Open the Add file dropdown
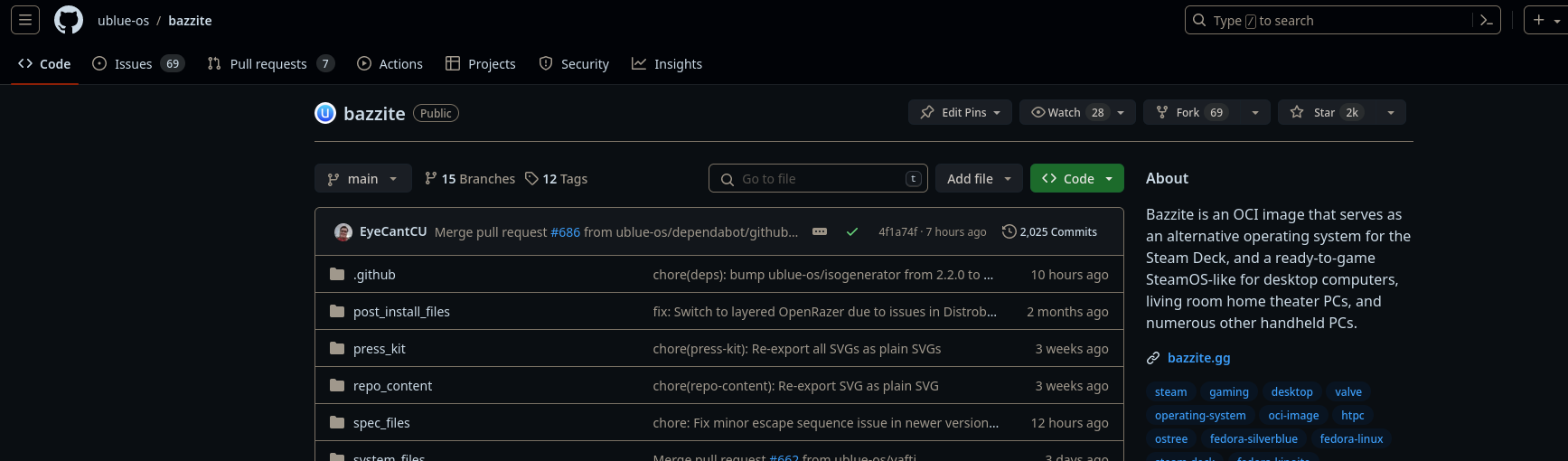The height and width of the screenshot is (461, 1568). coord(979,179)
